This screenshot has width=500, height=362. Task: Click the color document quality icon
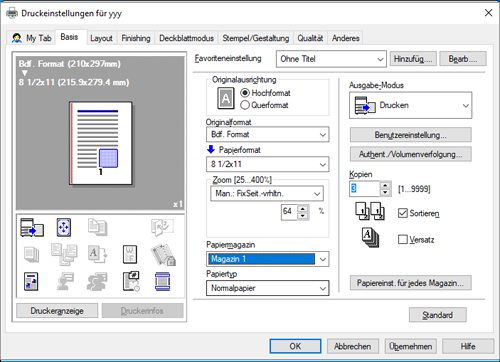click(31, 281)
